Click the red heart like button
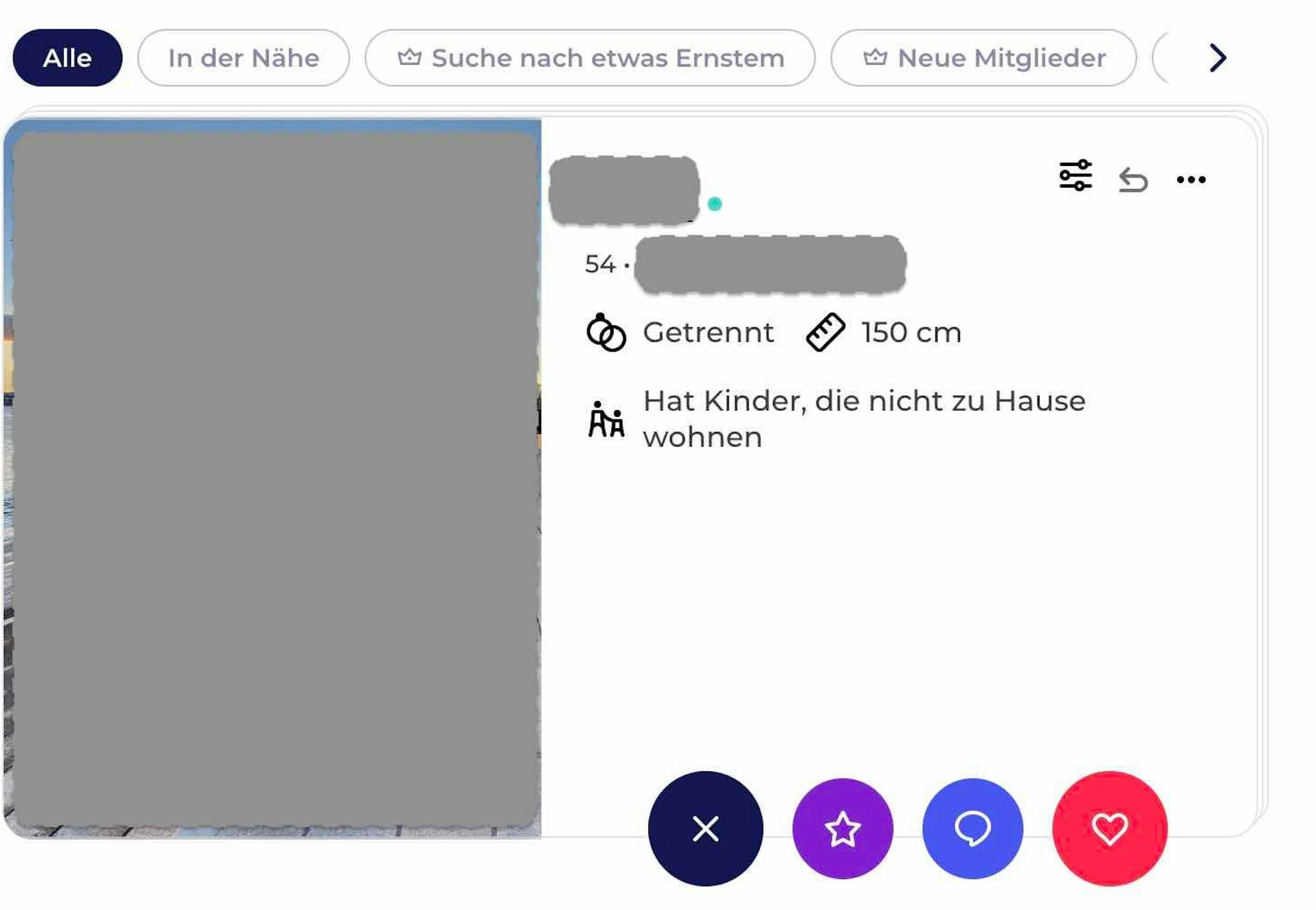The image size is (1316, 910). [1109, 828]
